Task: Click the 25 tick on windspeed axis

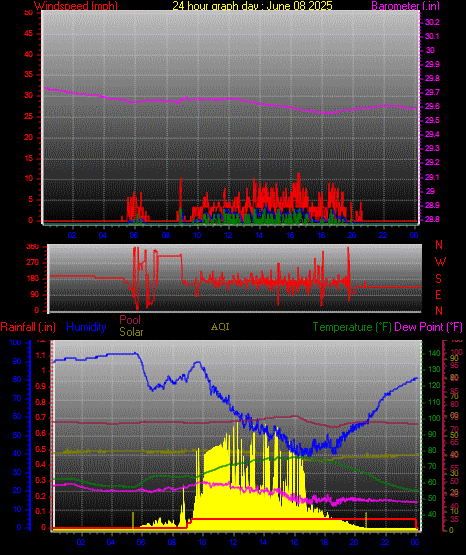Action: point(28,116)
